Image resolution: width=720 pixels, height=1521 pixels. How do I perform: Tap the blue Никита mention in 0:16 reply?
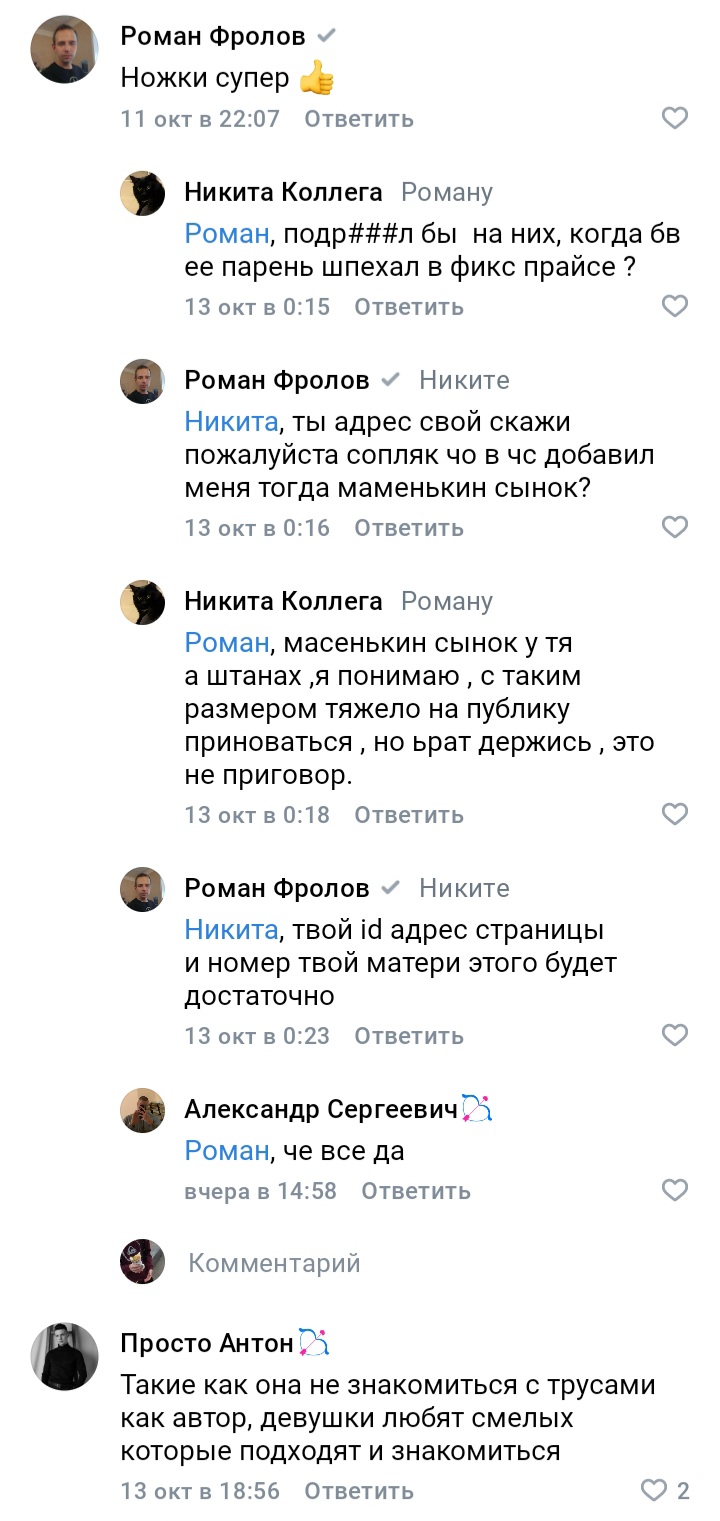(231, 422)
